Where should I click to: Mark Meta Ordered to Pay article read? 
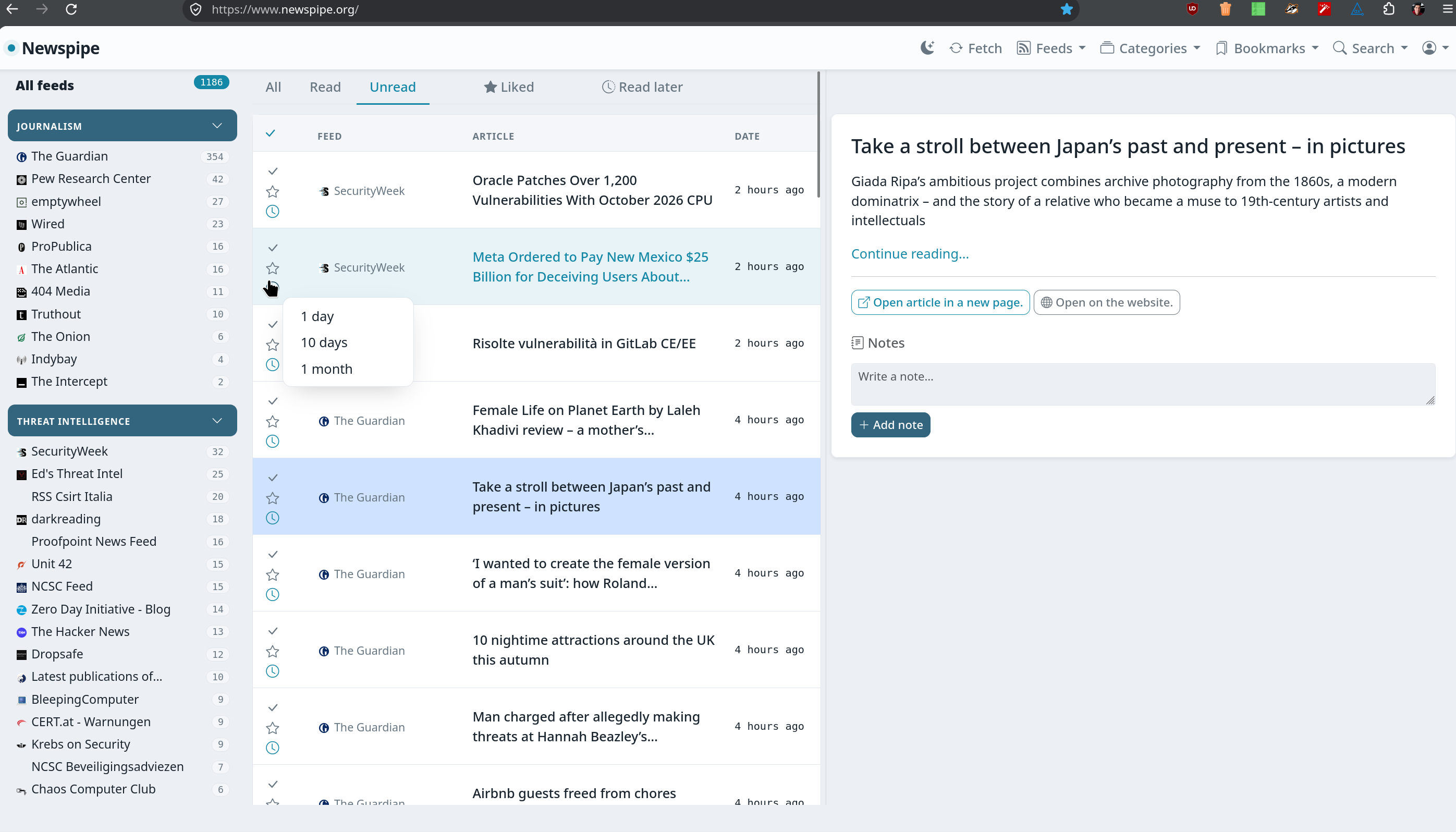pyautogui.click(x=273, y=248)
